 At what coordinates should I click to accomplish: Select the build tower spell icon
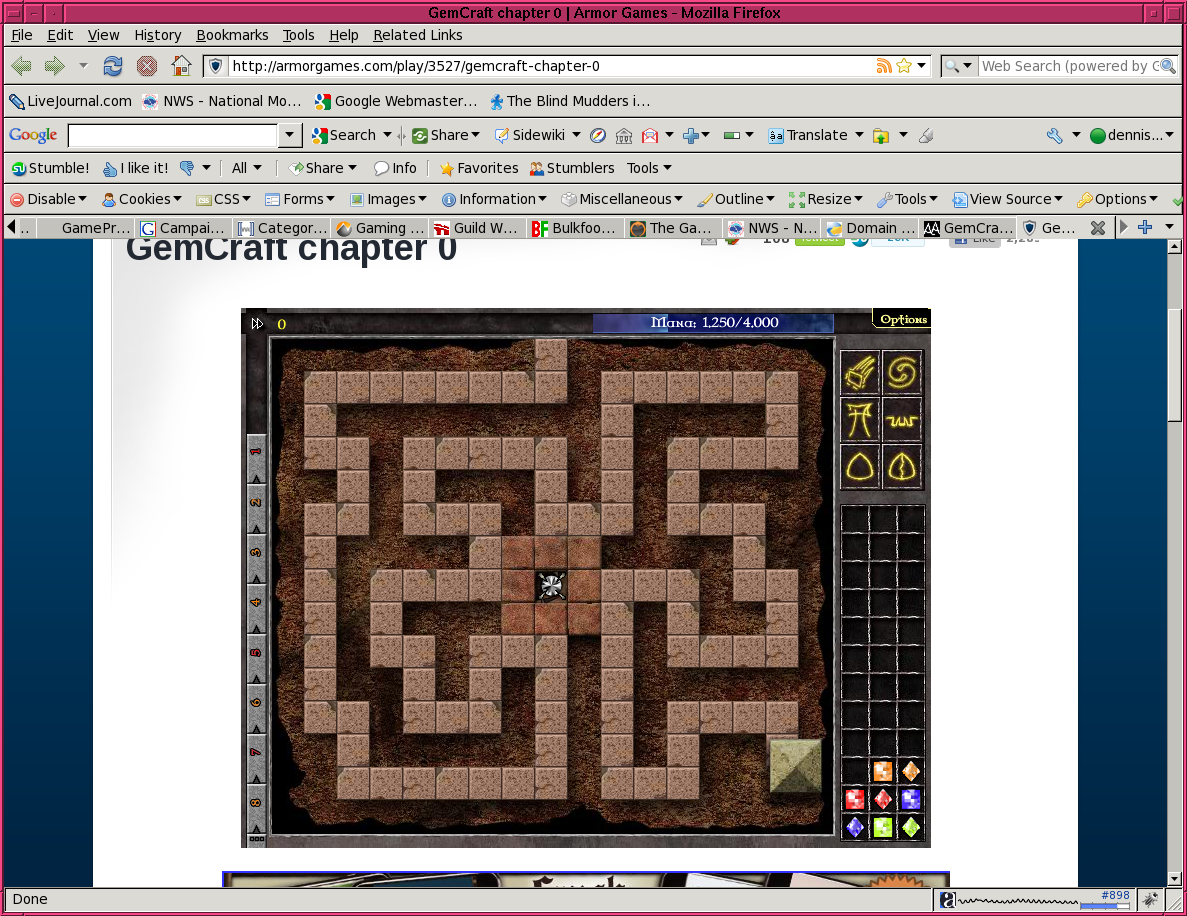[861, 419]
